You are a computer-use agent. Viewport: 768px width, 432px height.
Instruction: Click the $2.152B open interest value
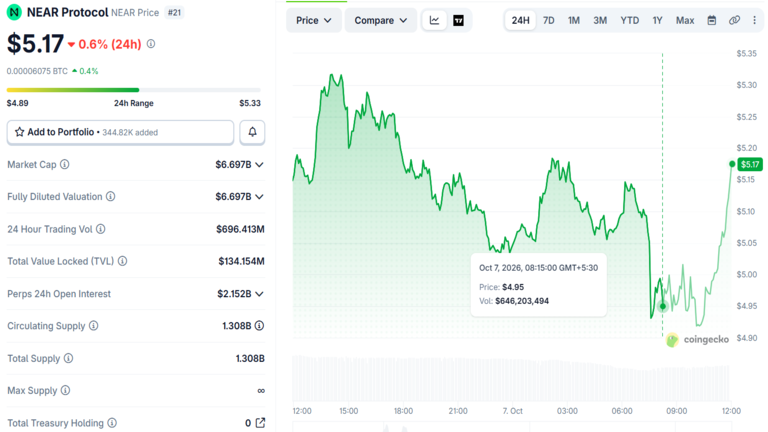234,294
